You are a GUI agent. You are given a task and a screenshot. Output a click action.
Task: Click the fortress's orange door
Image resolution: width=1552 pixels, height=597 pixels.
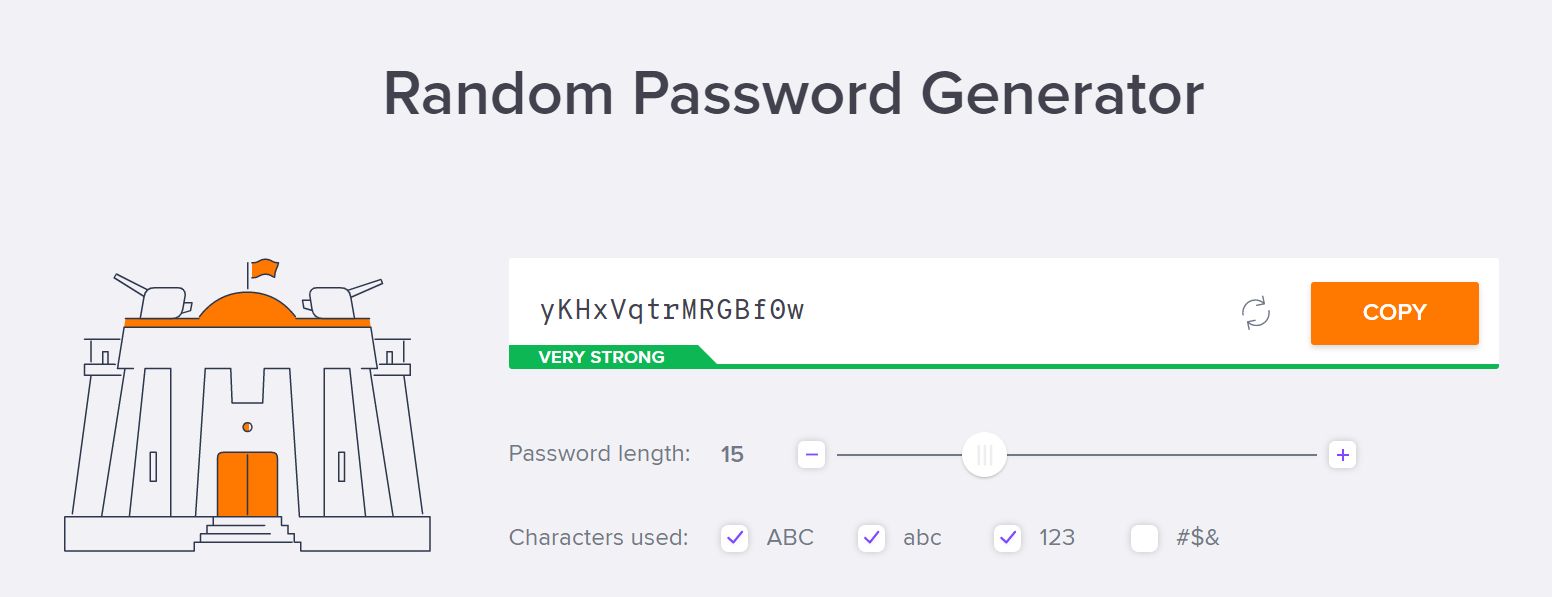click(x=247, y=484)
